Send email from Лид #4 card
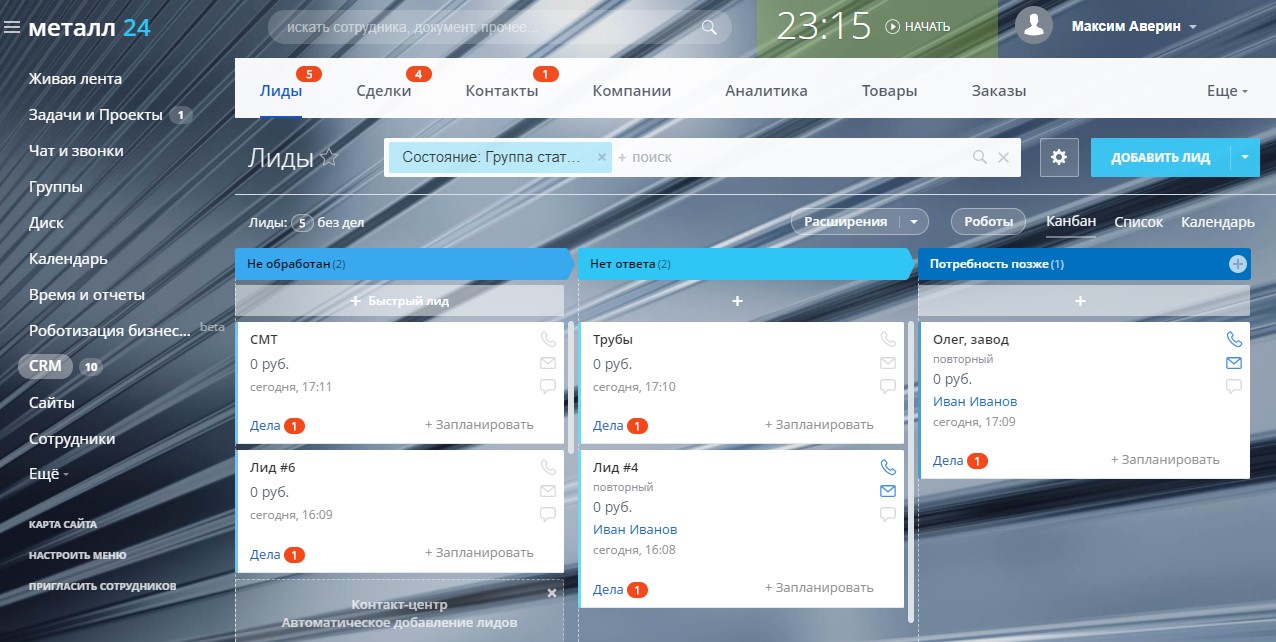This screenshot has height=642, width=1276. (x=888, y=491)
